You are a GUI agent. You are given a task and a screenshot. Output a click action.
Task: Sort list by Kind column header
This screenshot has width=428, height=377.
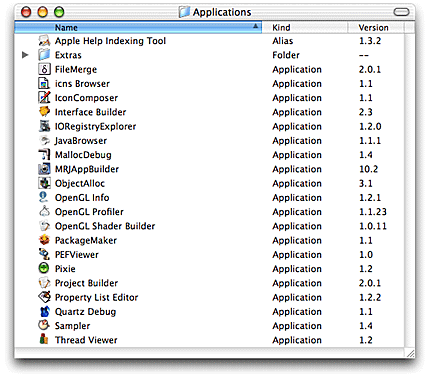(305, 27)
